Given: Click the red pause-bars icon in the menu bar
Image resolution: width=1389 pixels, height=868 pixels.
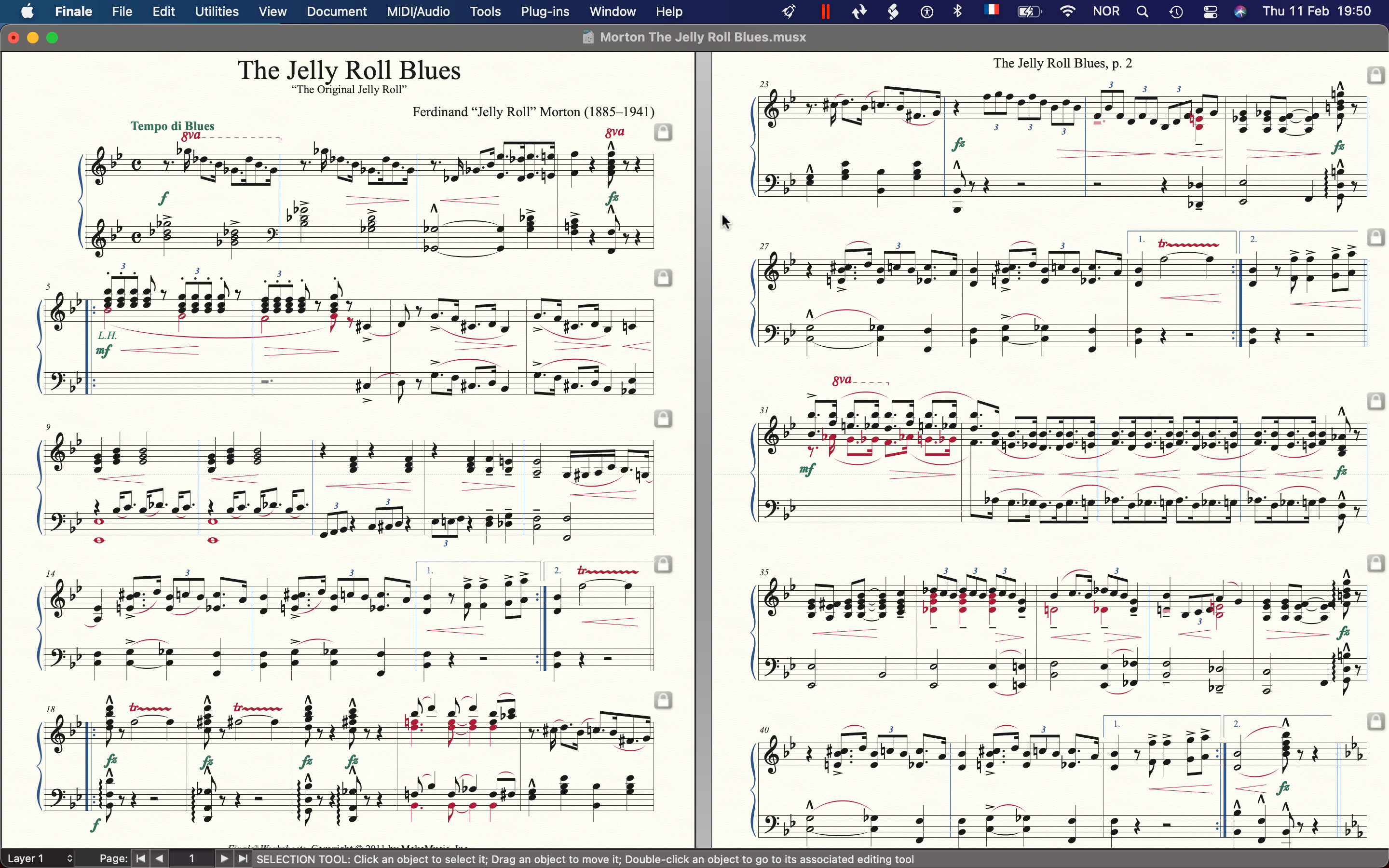Looking at the screenshot, I should (x=826, y=12).
